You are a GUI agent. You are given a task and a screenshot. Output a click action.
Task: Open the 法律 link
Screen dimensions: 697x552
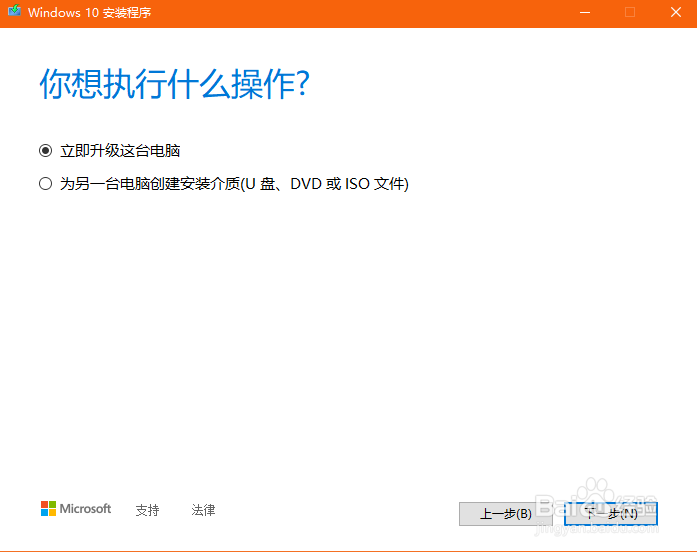(203, 510)
